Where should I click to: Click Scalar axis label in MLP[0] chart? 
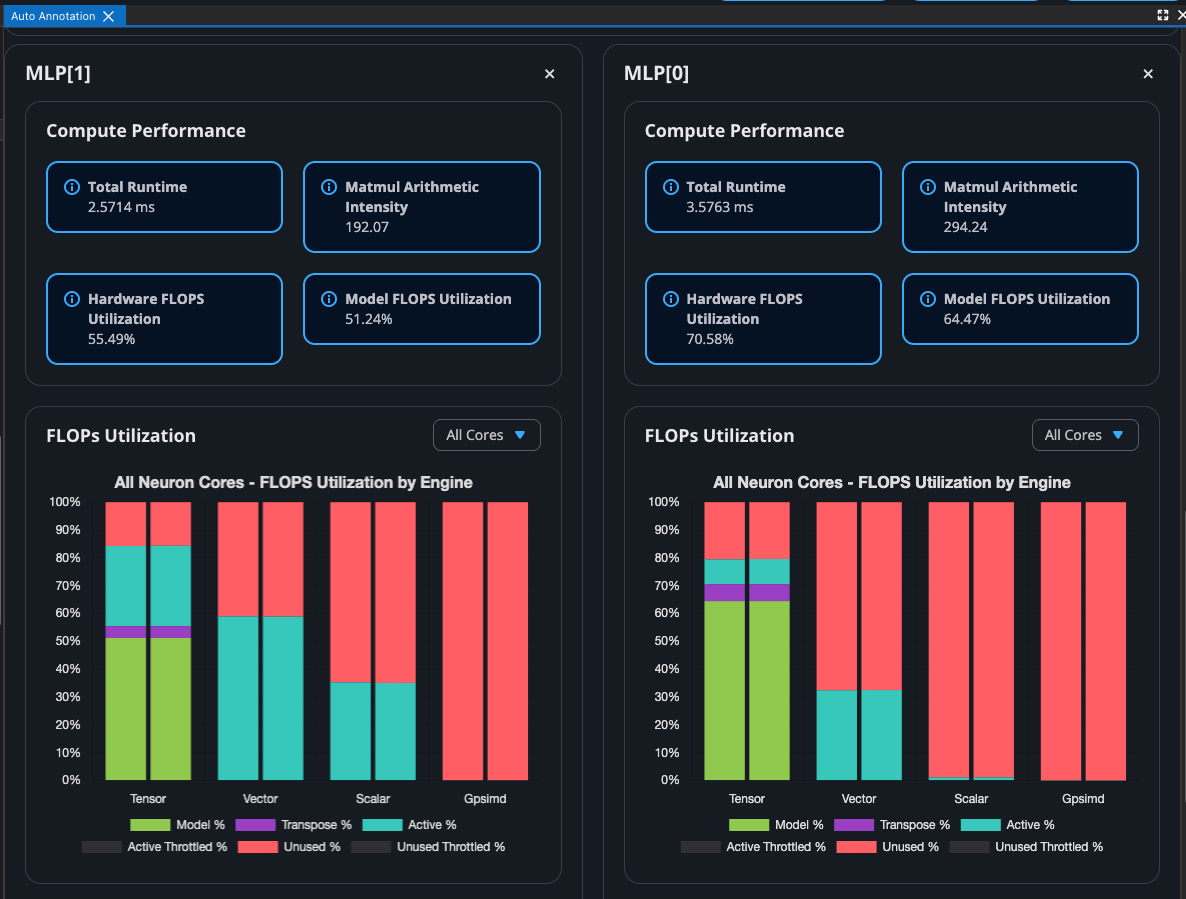[x=971, y=798]
